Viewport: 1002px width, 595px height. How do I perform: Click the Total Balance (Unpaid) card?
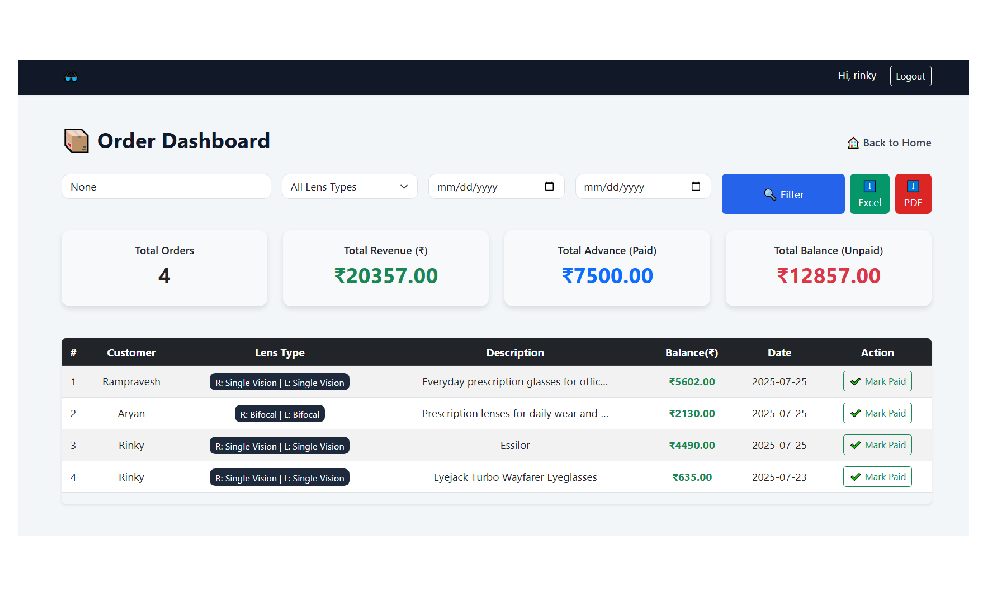[828, 268]
